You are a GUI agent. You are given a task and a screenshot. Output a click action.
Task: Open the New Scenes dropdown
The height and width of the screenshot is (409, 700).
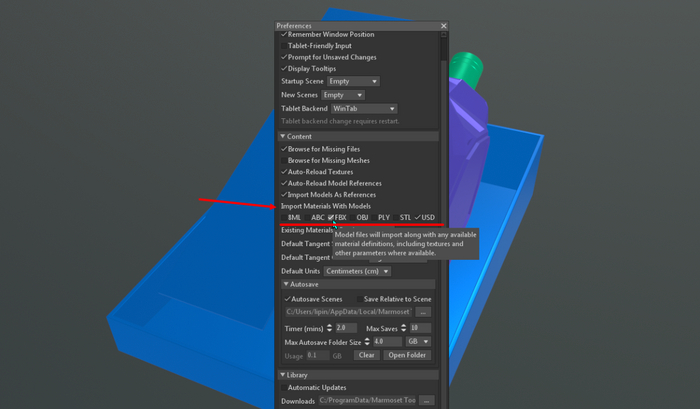tap(343, 95)
